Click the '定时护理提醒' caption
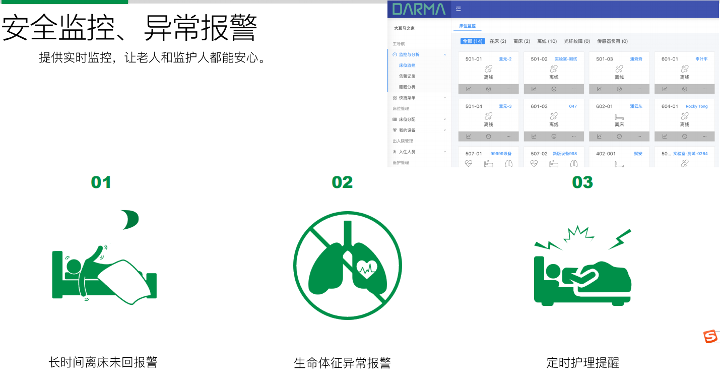 pos(583,363)
